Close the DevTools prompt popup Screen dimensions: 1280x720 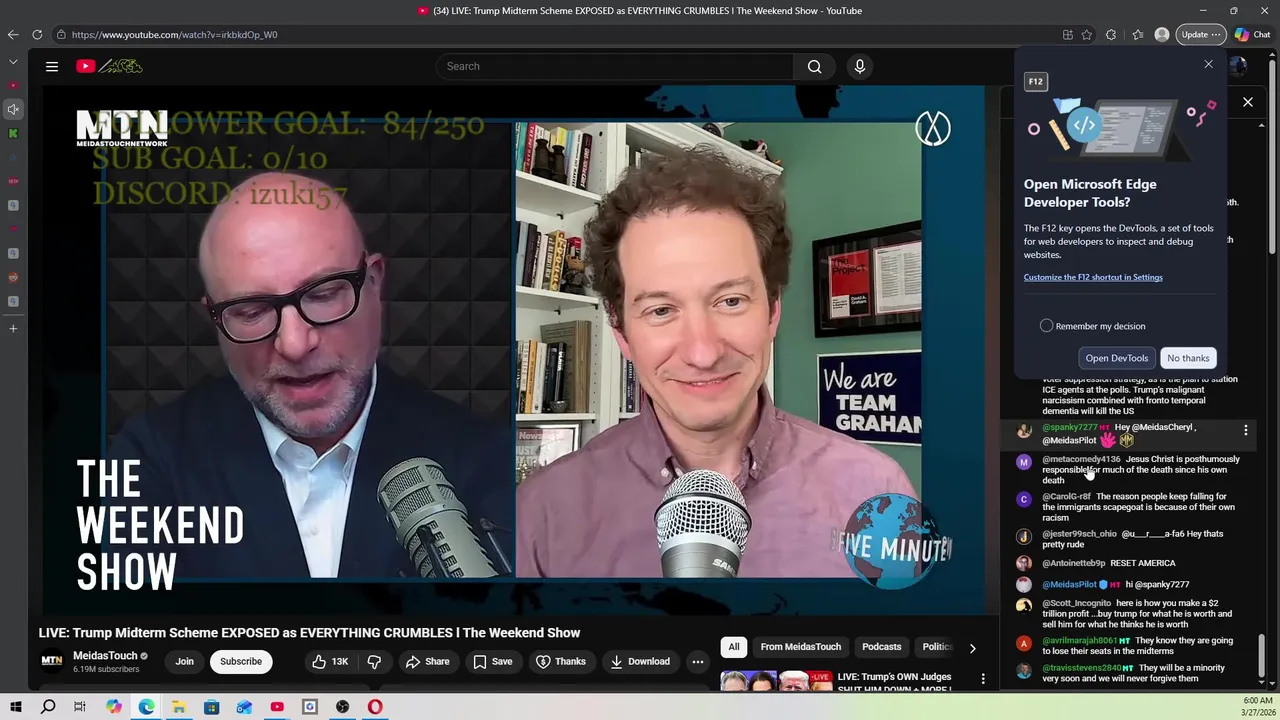(1208, 64)
